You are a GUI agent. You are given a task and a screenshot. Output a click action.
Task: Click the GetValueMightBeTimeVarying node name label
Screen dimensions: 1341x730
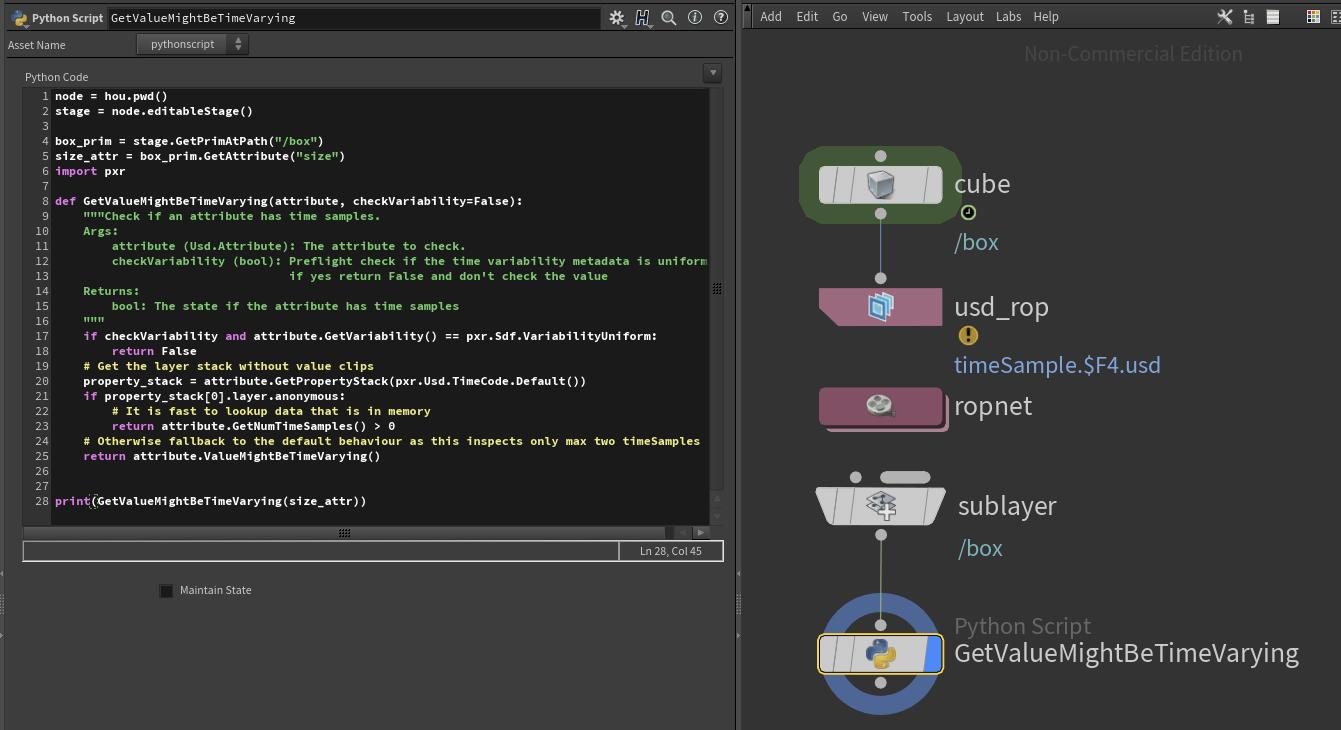(x=1127, y=653)
